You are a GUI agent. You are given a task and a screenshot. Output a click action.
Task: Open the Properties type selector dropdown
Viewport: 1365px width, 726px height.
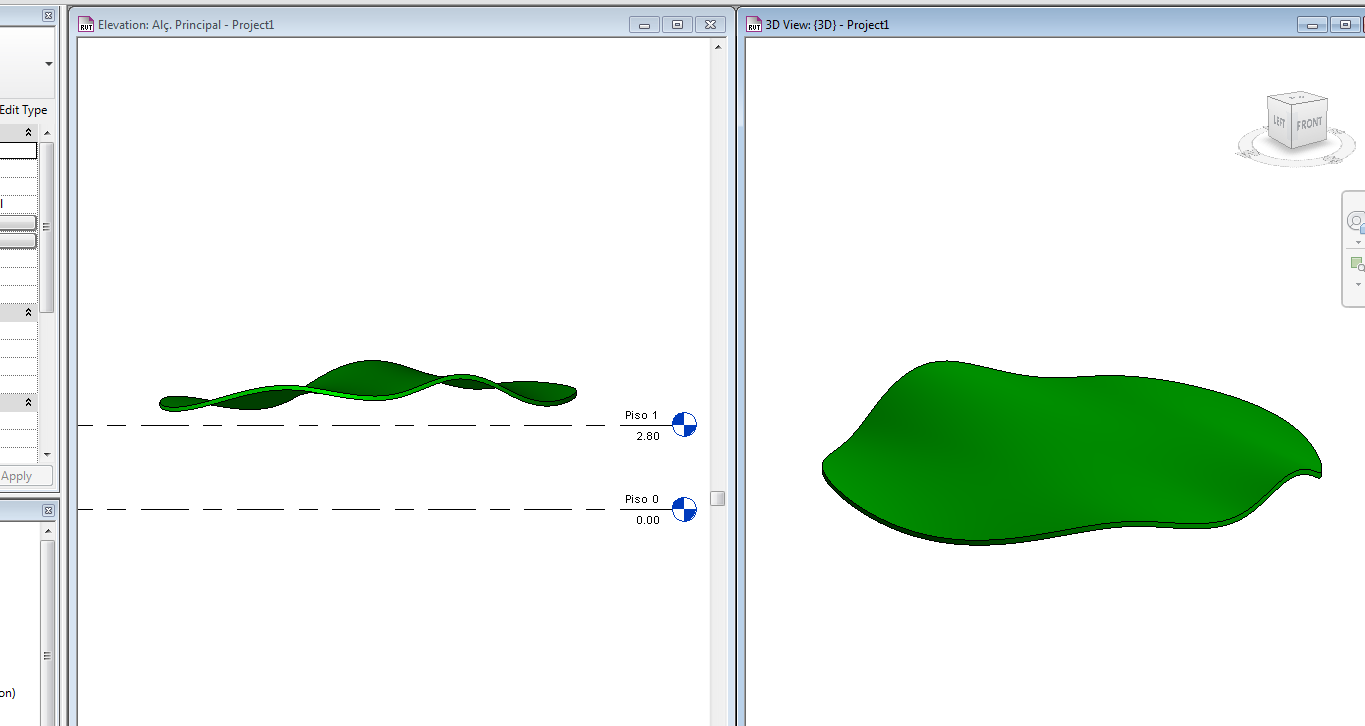click(48, 63)
